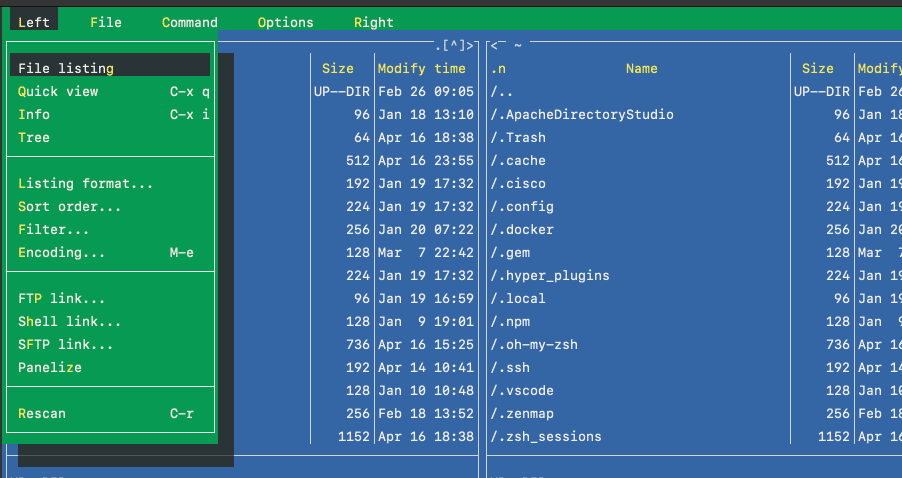Click the right panel Size column header

817,69
